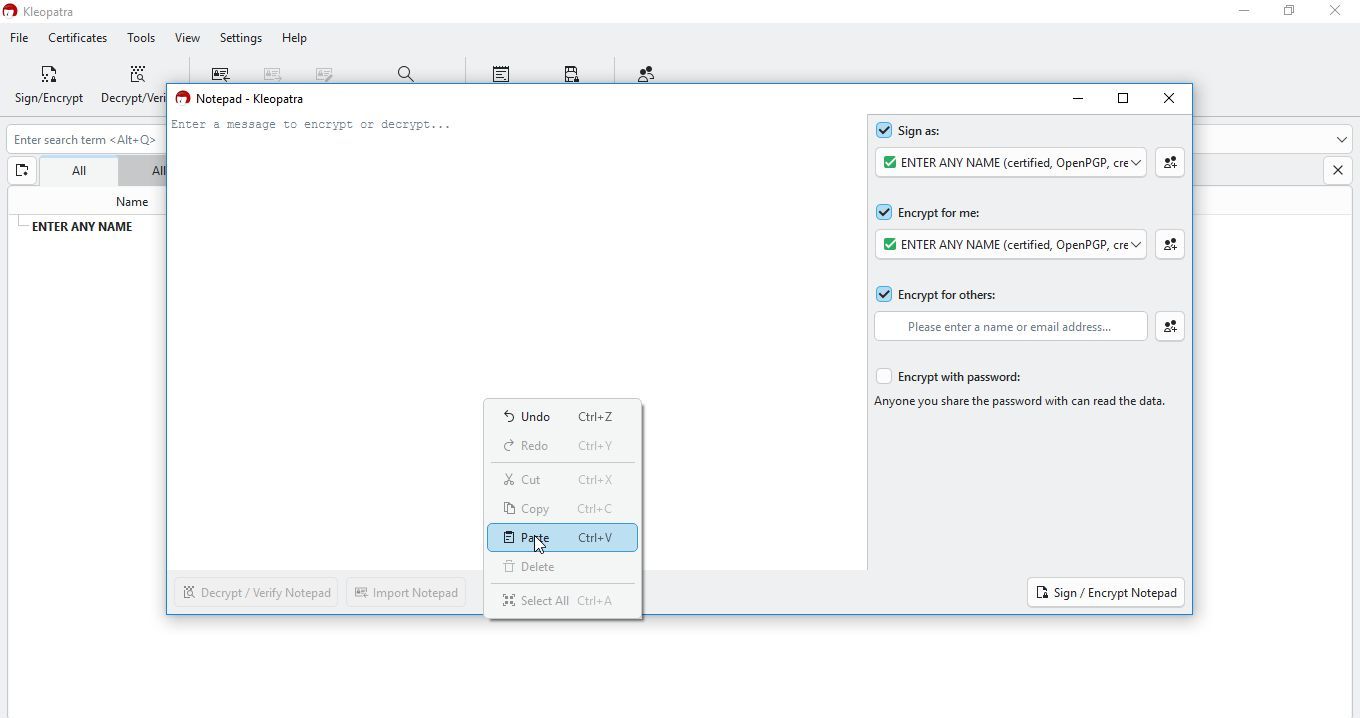
Task: Open the Settings menu
Action: (241, 38)
